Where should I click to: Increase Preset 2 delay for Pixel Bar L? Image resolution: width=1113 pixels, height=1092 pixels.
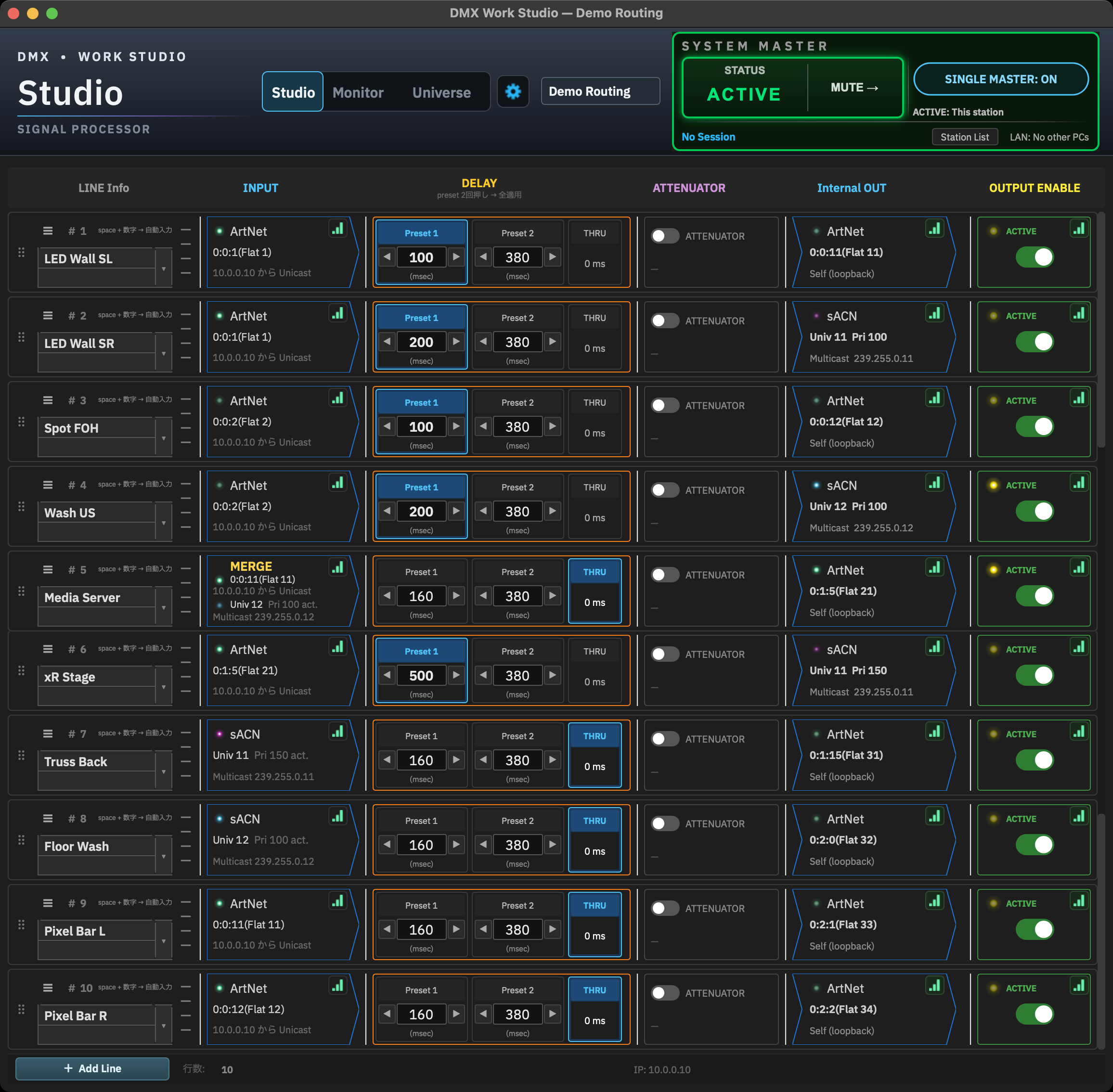553,929
